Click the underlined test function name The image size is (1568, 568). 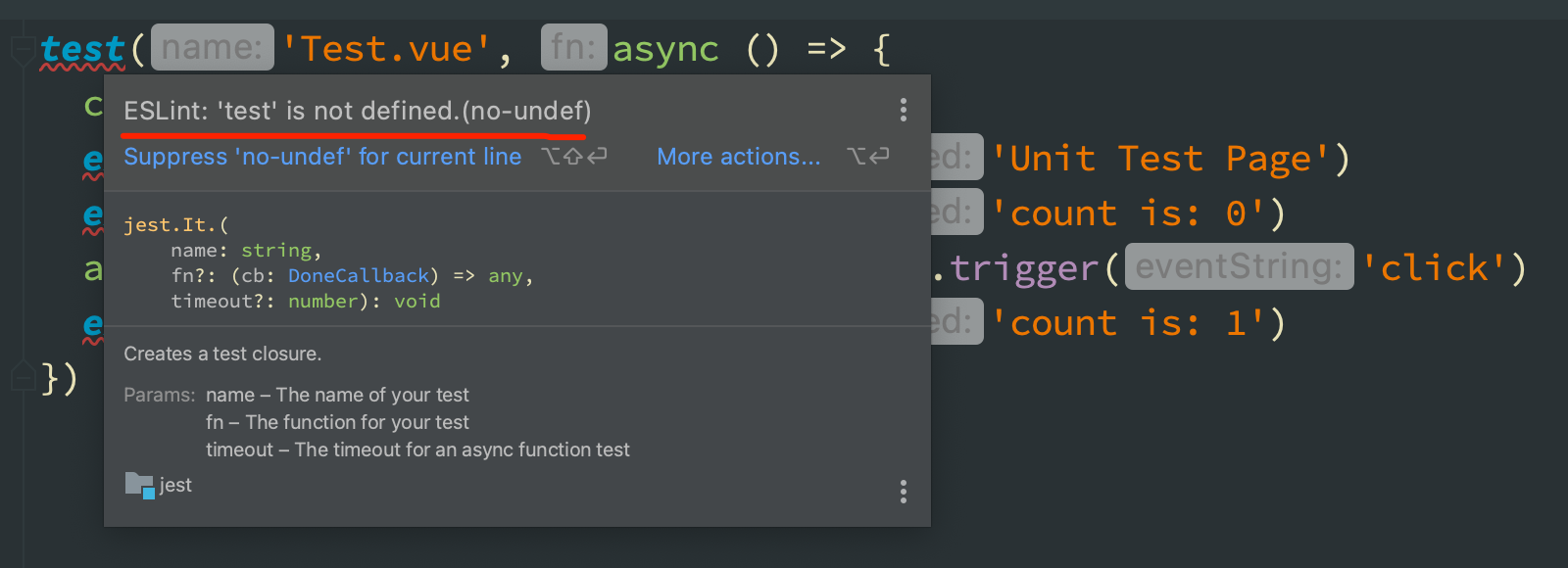[x=82, y=49]
